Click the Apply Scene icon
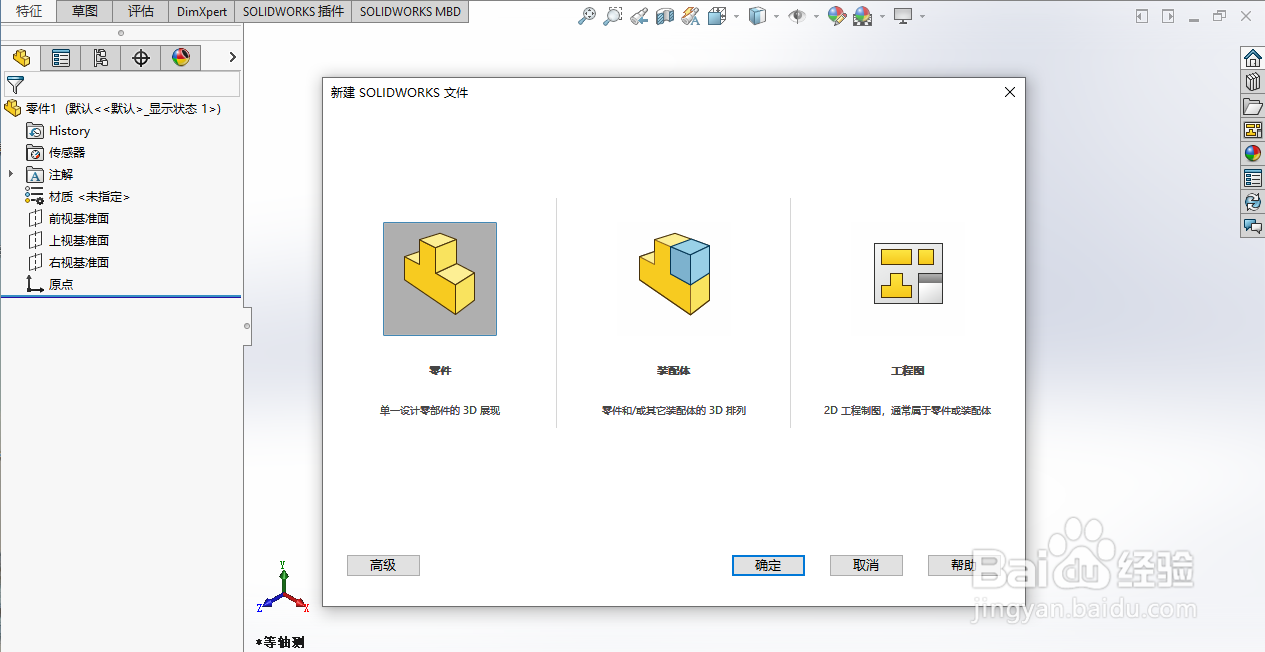The width and height of the screenshot is (1265, 652). click(862, 16)
